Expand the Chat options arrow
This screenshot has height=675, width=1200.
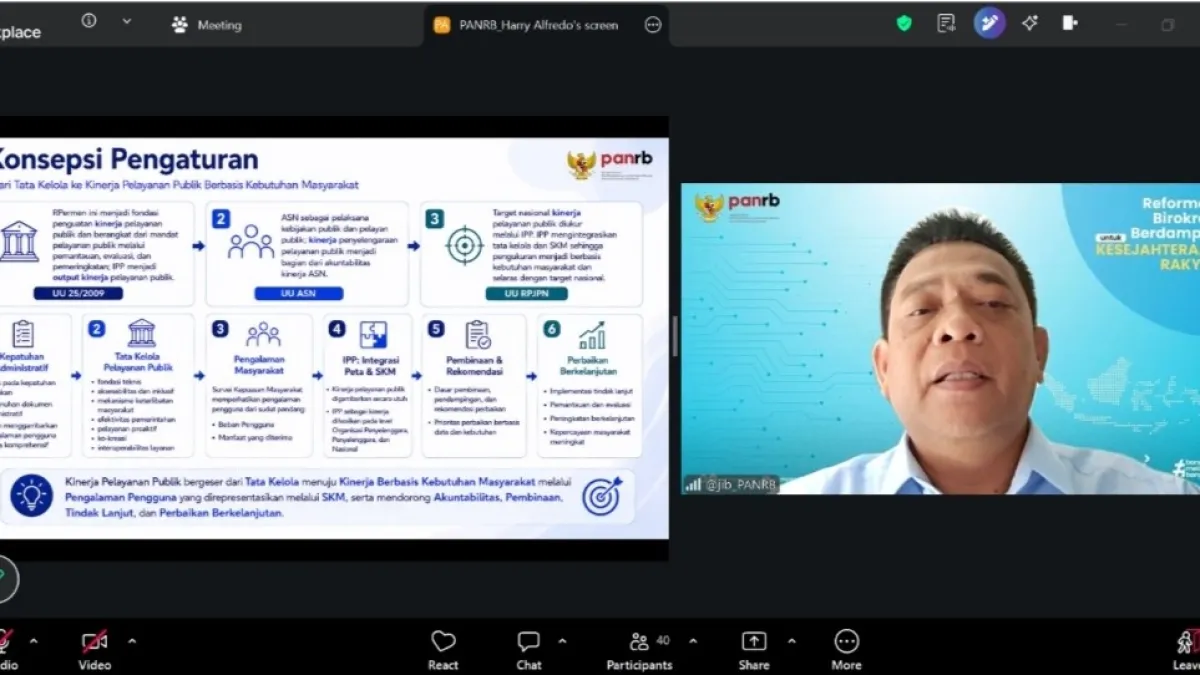click(x=562, y=641)
